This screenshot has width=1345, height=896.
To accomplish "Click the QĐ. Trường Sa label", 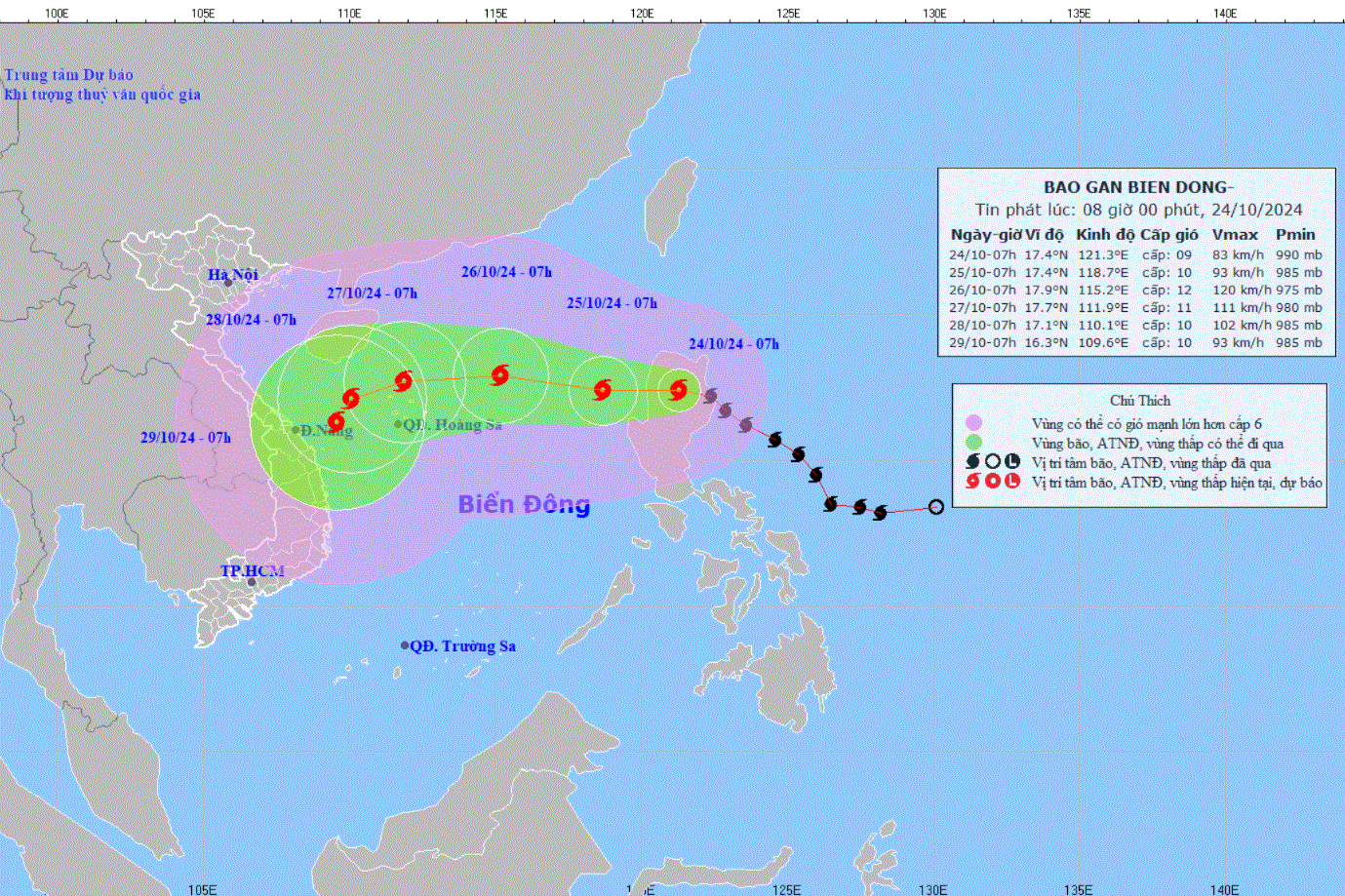I will (x=462, y=645).
